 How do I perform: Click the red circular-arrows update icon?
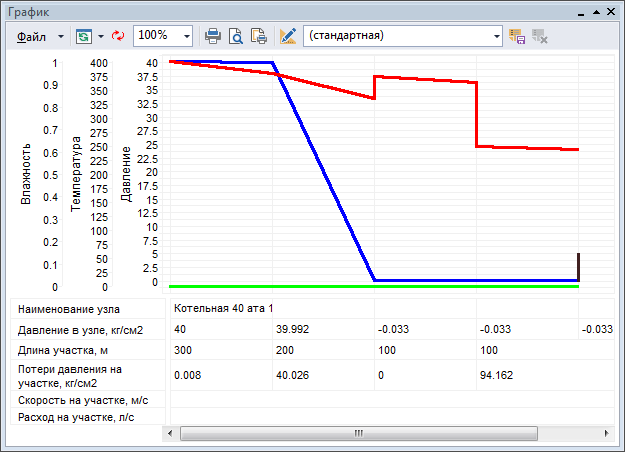(x=117, y=35)
